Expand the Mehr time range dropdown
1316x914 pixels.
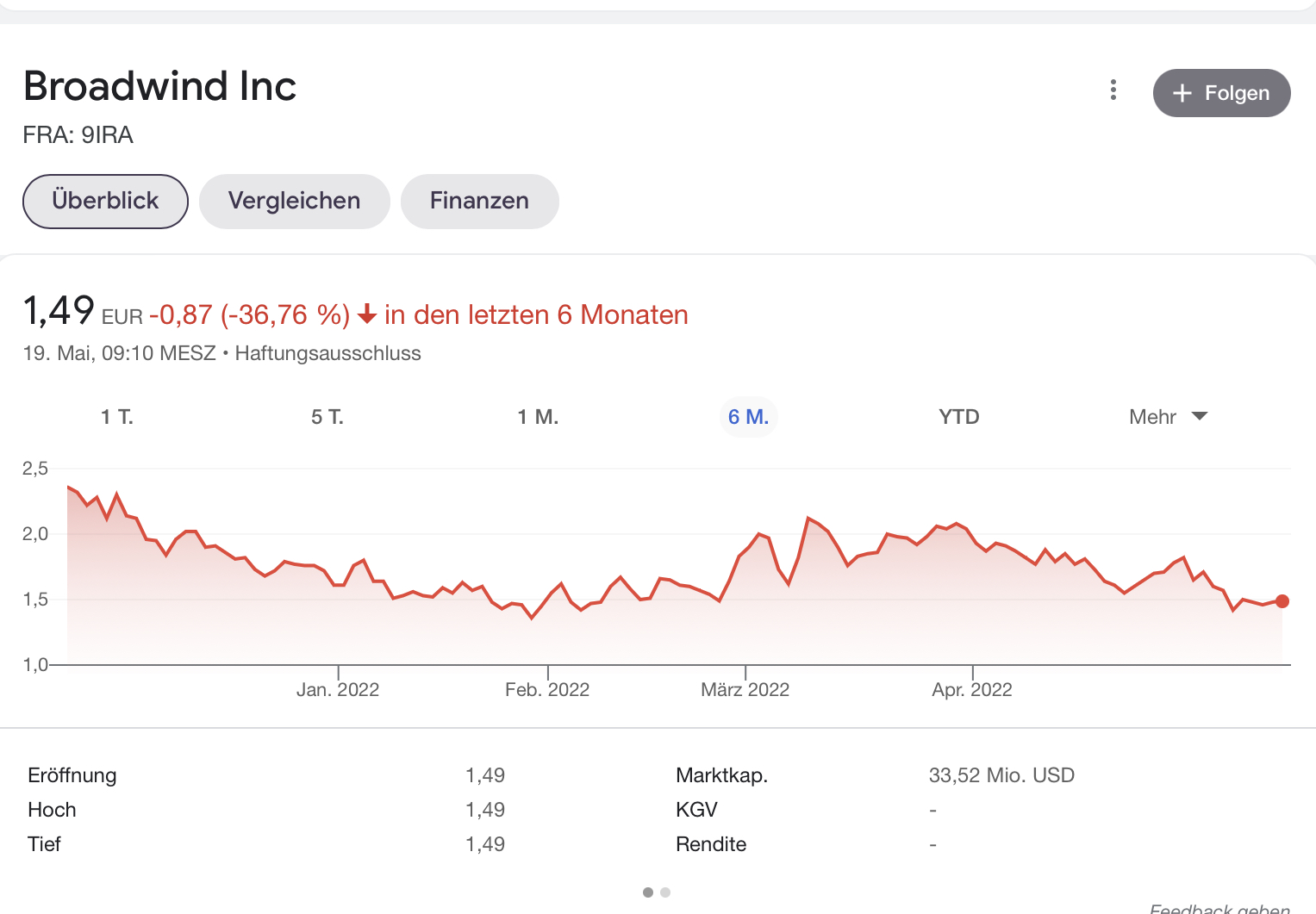[1168, 417]
